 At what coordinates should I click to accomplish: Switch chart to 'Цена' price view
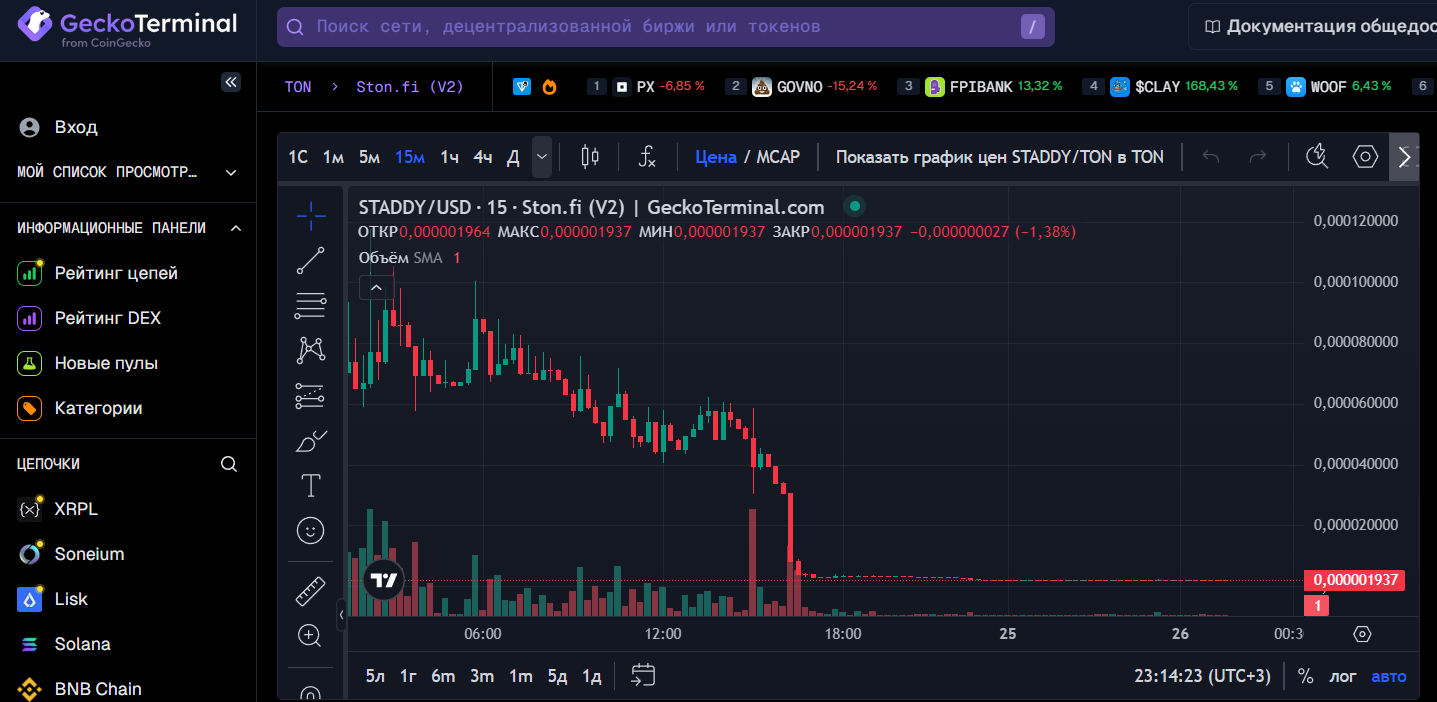[716, 156]
